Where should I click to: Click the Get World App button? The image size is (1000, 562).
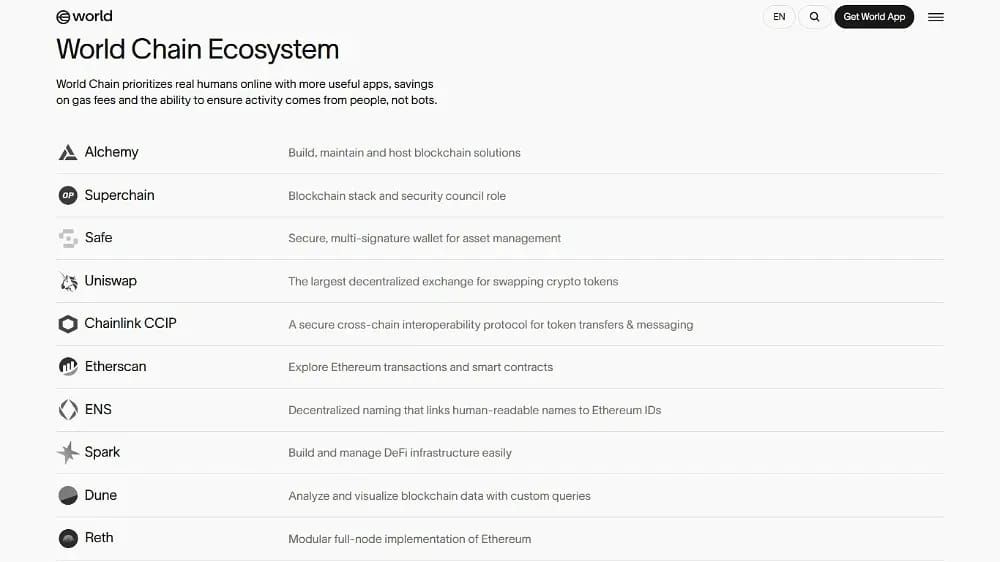(x=874, y=17)
